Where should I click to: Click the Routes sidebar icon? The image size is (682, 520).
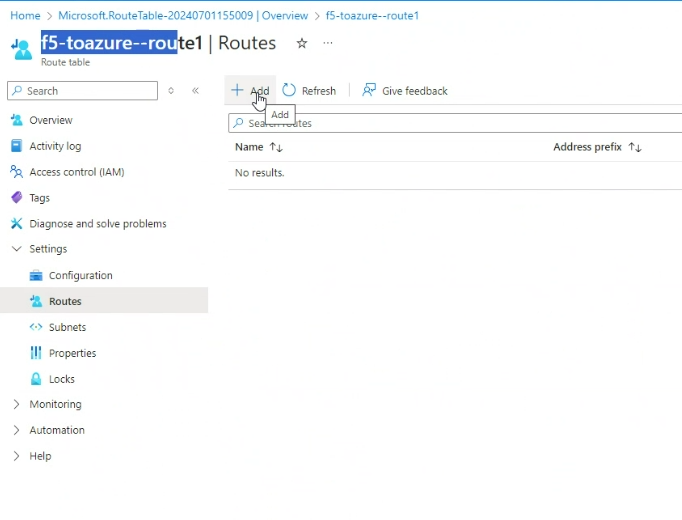click(x=36, y=301)
